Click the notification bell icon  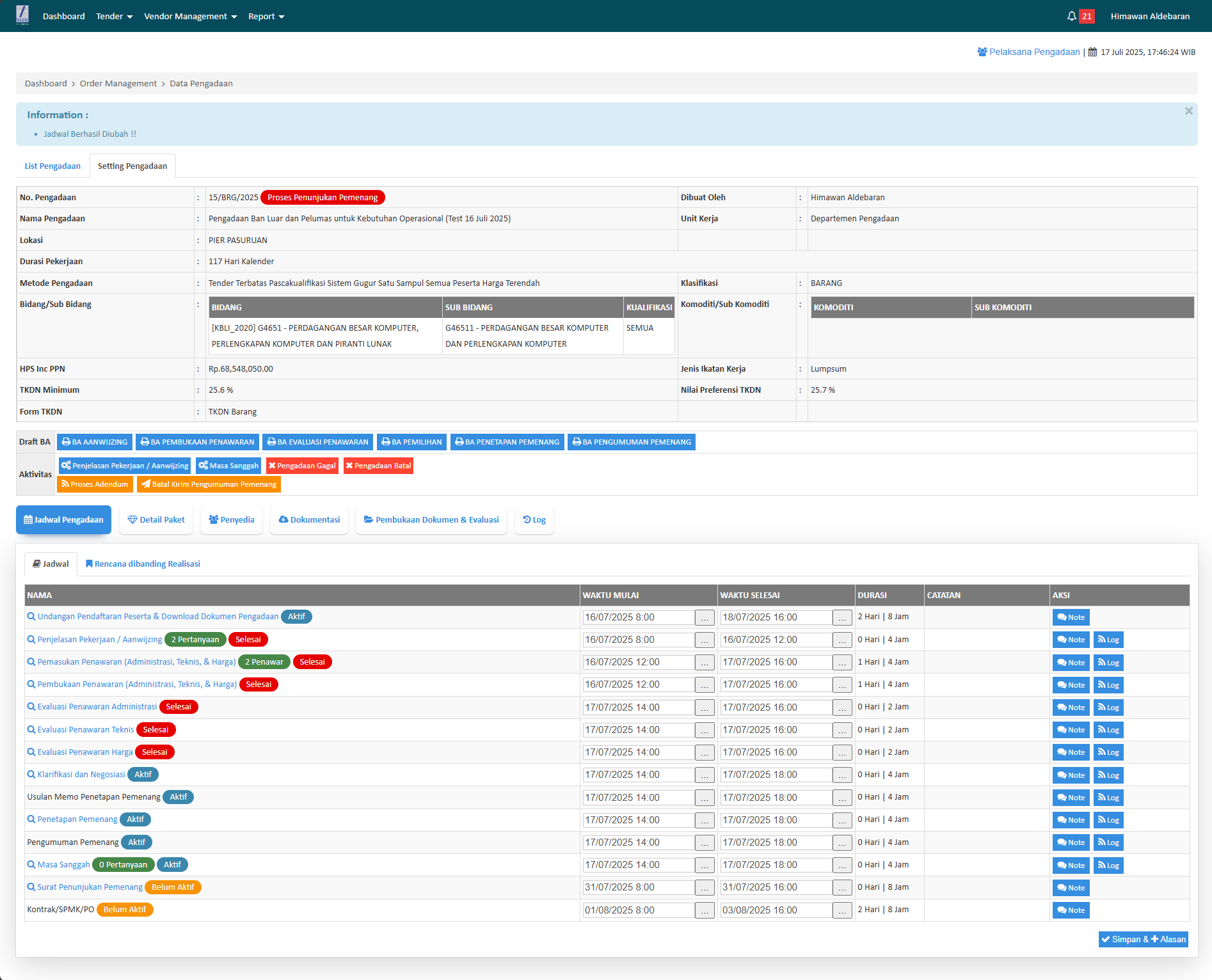(x=1071, y=16)
